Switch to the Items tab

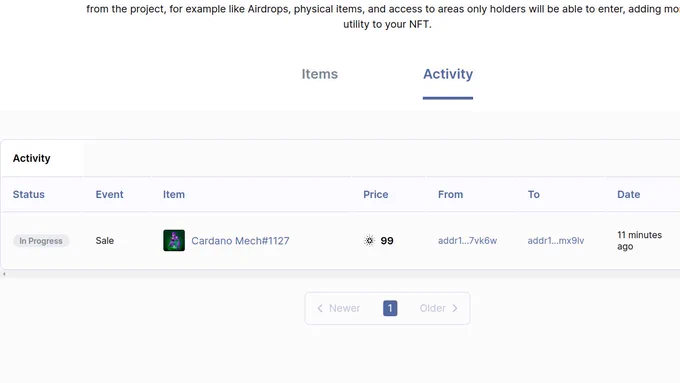pos(320,74)
